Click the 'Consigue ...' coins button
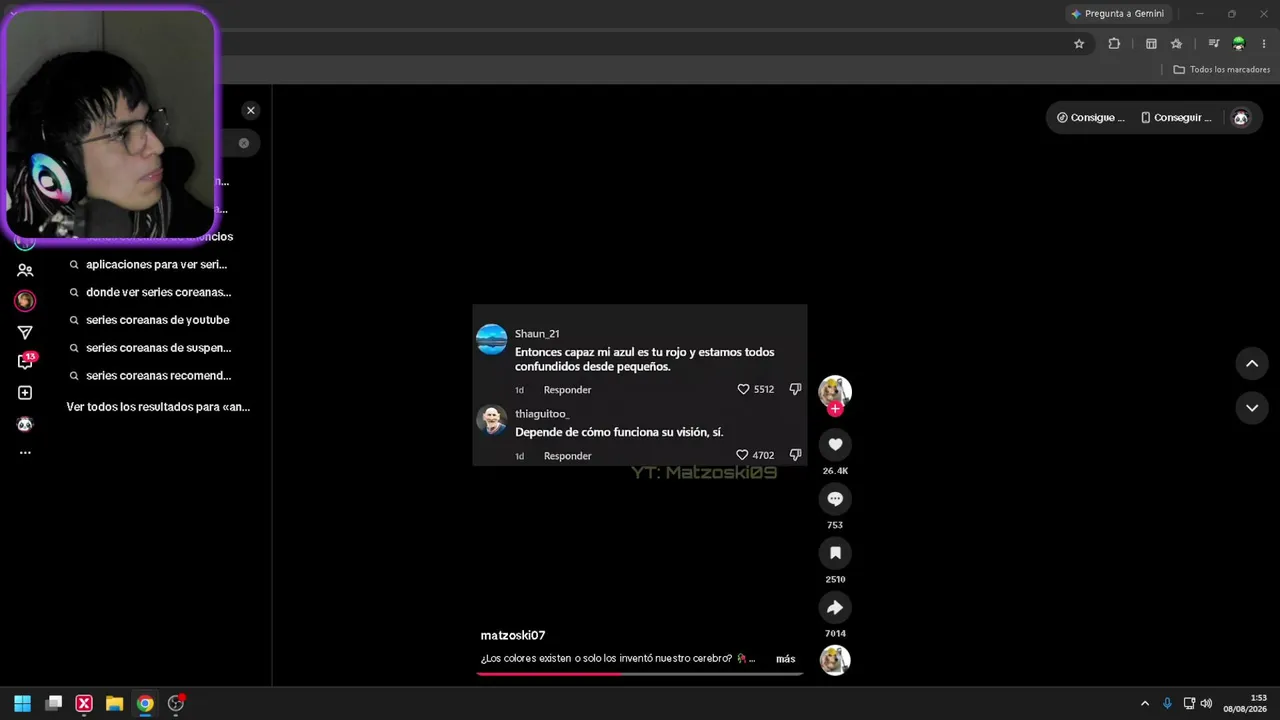1280x720 pixels. 1090,118
